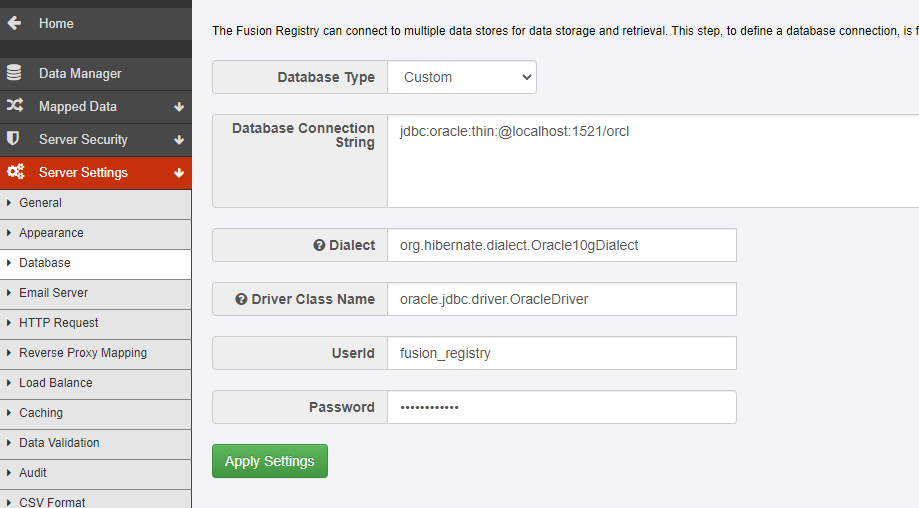Click the Driver Class Name help icon
The image size is (919, 508).
(241, 299)
